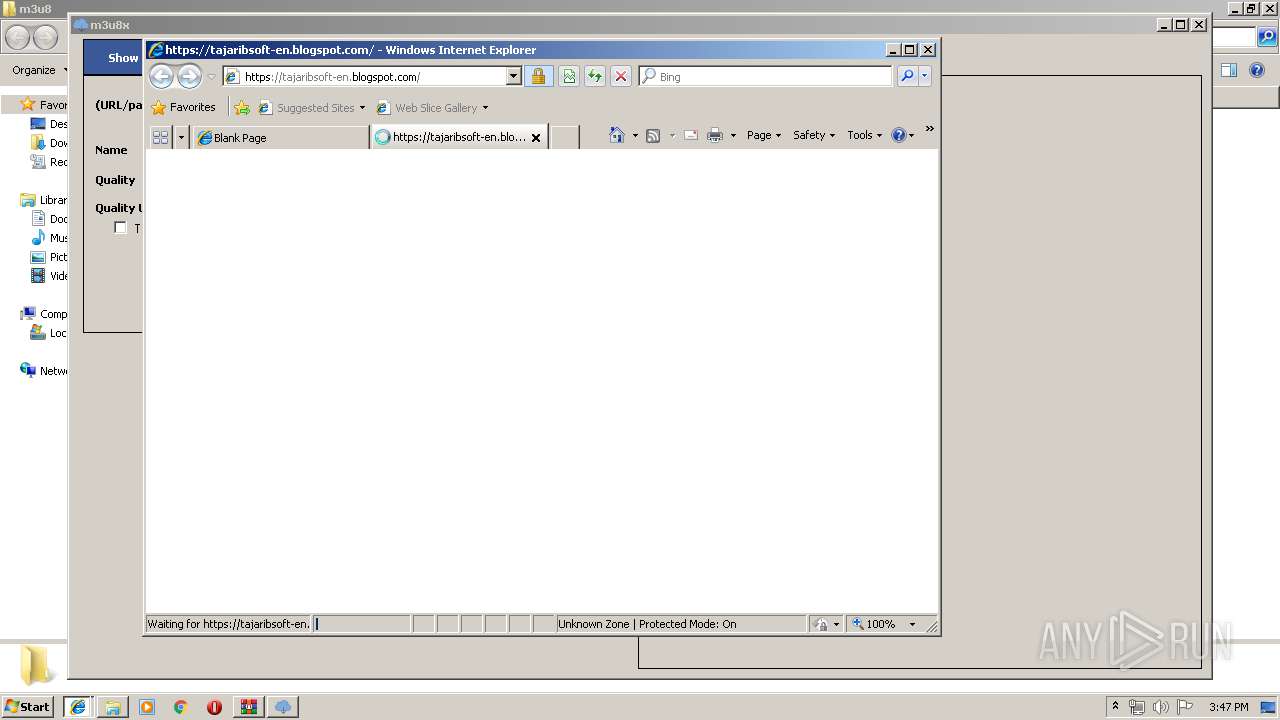The image size is (1280, 720).
Task: Click the IE Forward arrow button
Action: [189, 76]
